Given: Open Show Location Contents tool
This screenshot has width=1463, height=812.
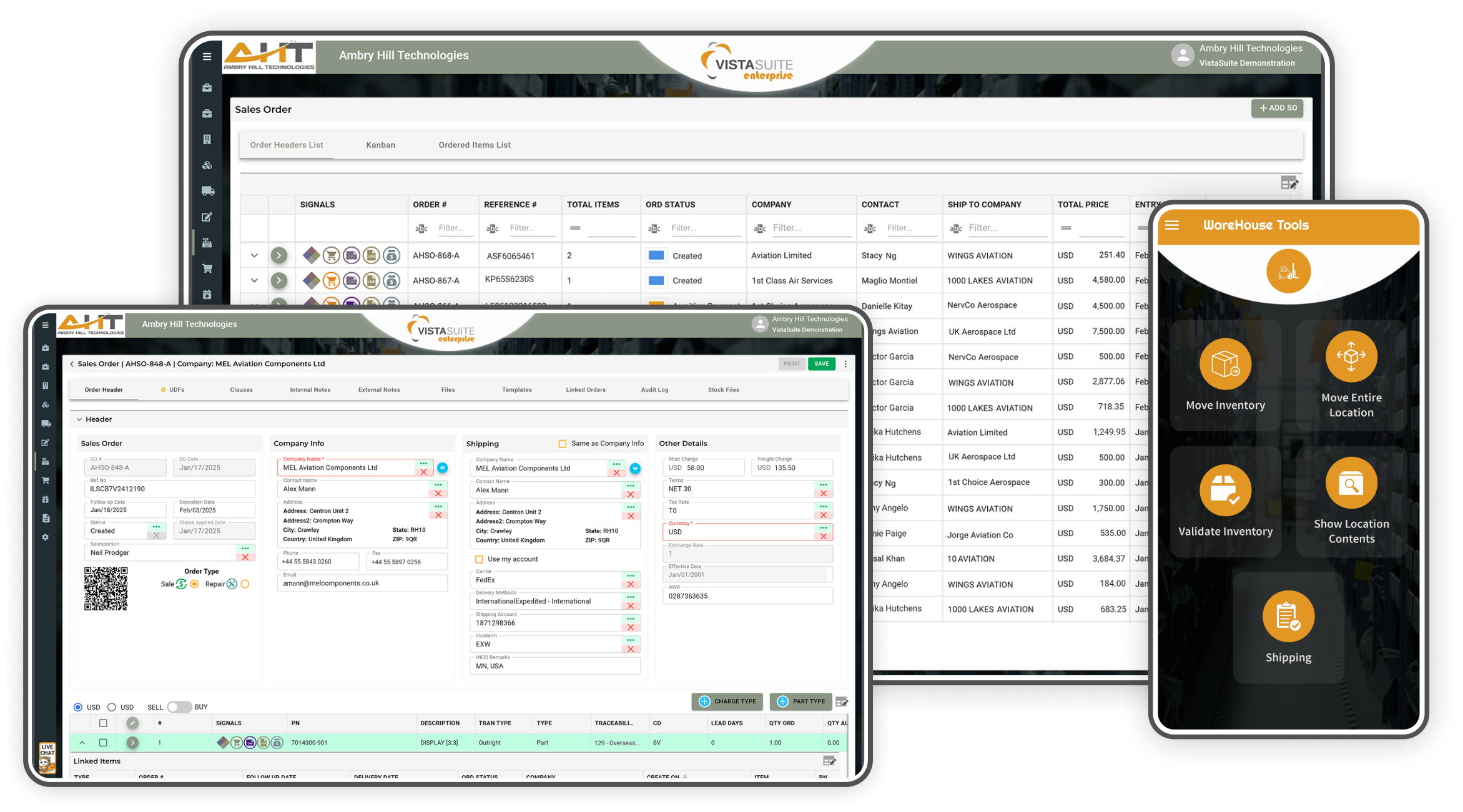Looking at the screenshot, I should pyautogui.click(x=1351, y=483).
